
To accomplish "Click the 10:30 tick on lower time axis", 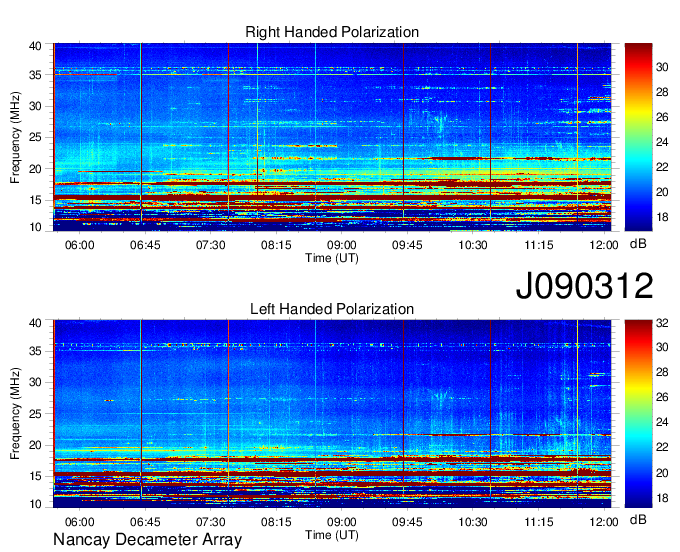I will click(x=473, y=522).
